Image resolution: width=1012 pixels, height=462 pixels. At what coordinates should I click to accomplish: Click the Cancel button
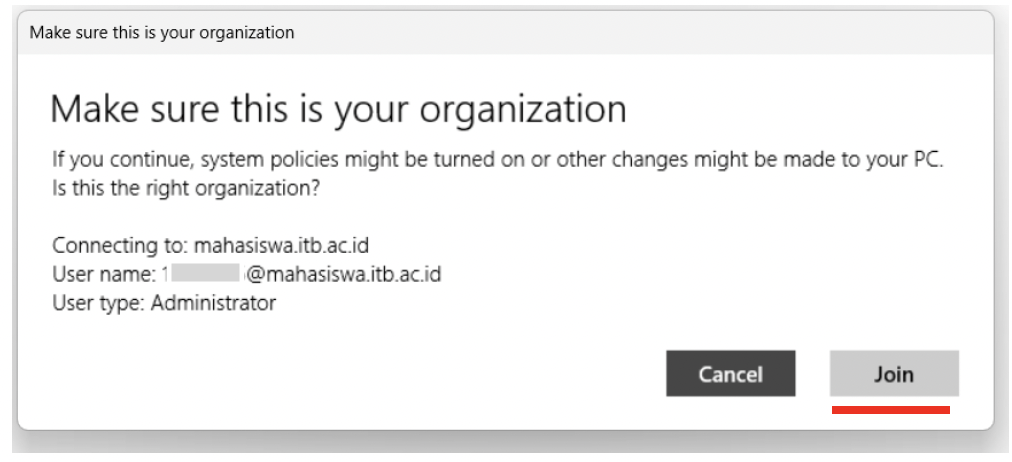(x=731, y=374)
